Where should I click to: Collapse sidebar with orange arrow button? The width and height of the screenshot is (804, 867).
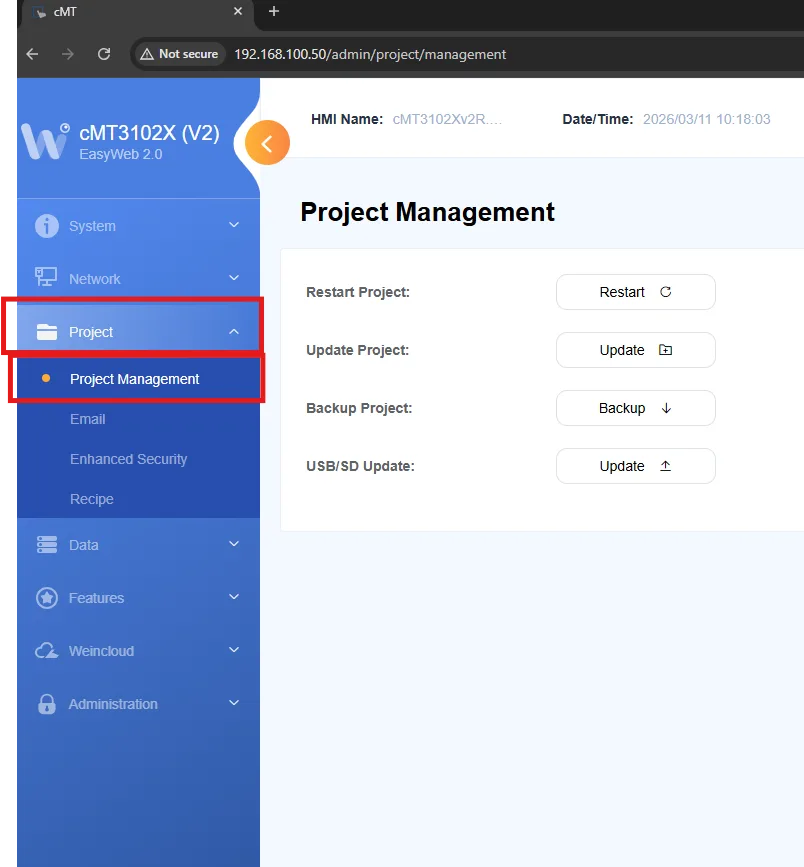pos(267,143)
